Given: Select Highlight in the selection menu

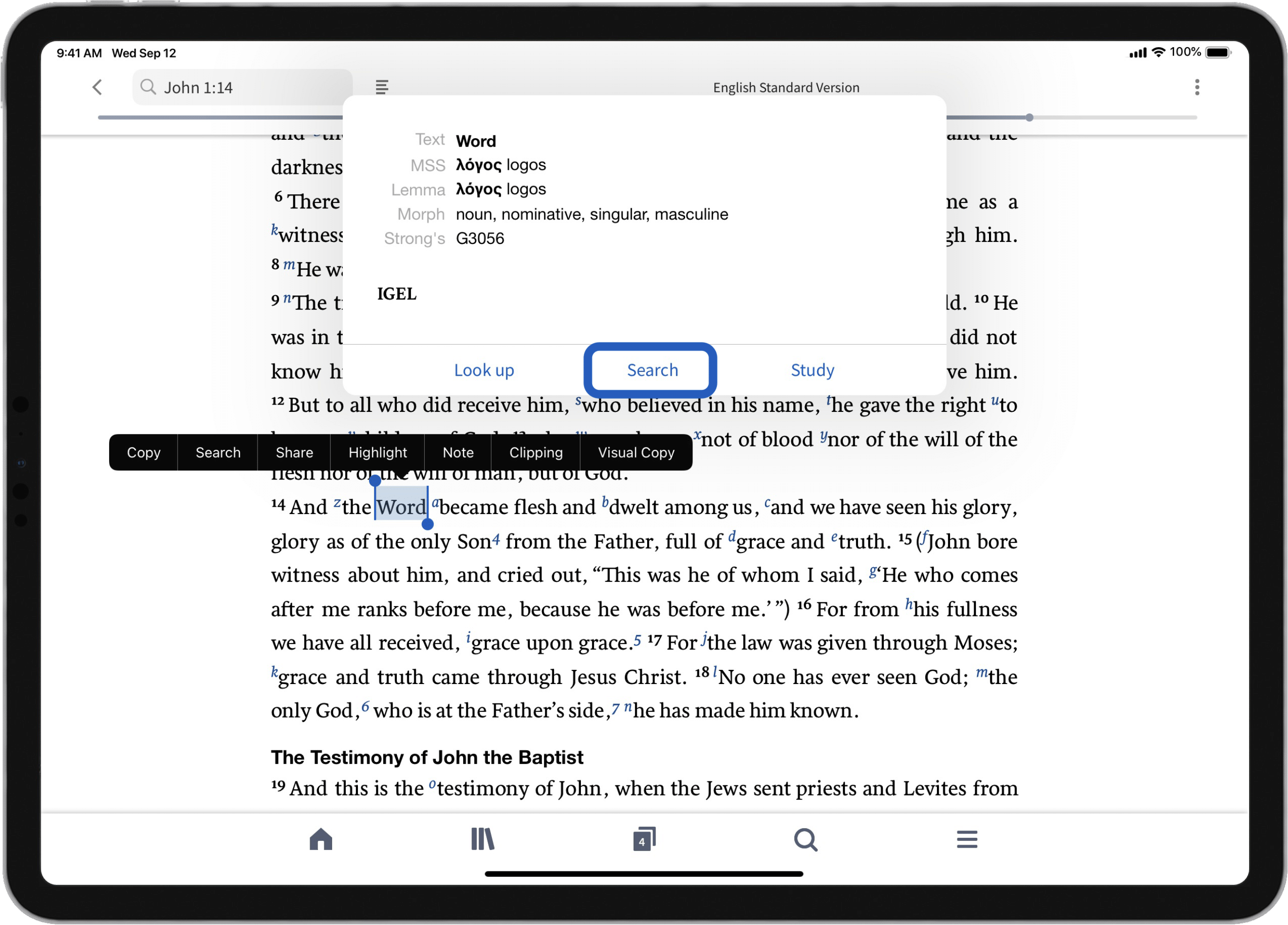Looking at the screenshot, I should pos(378,453).
